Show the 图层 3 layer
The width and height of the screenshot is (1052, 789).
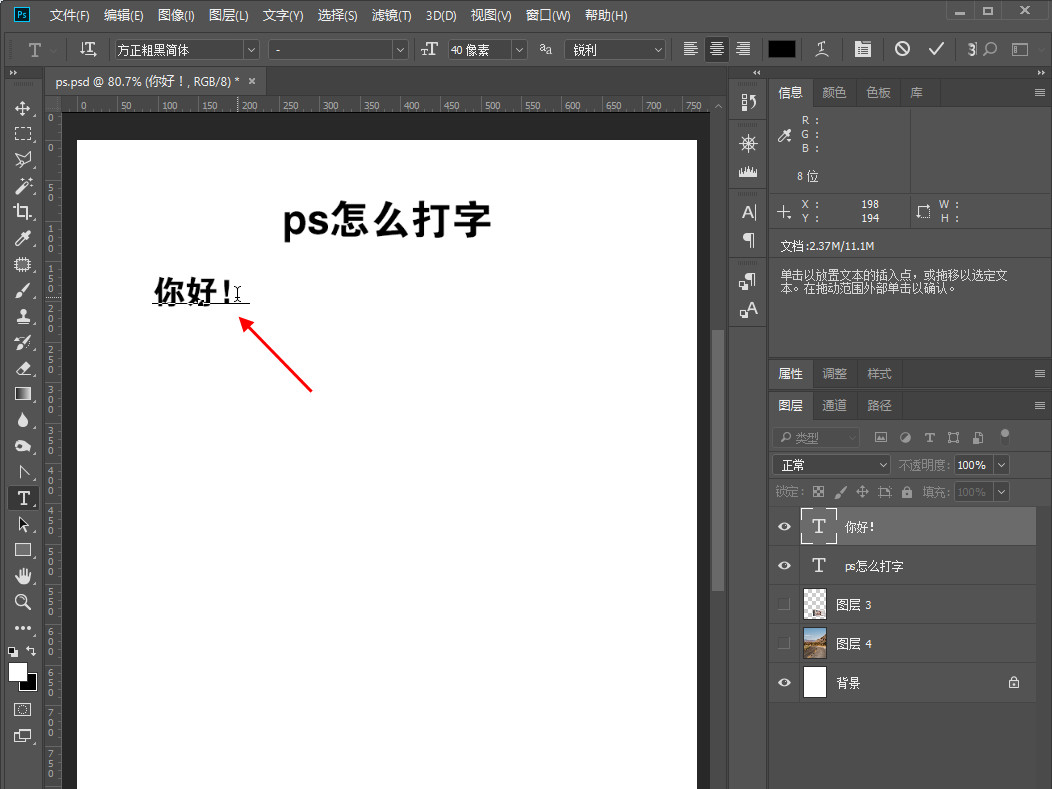tap(784, 605)
